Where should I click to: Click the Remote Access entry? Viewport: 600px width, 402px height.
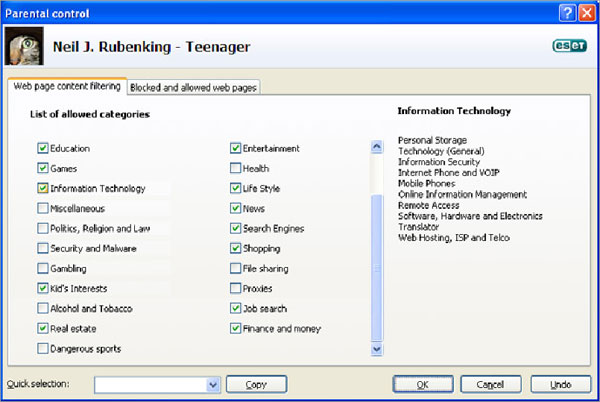coord(429,205)
